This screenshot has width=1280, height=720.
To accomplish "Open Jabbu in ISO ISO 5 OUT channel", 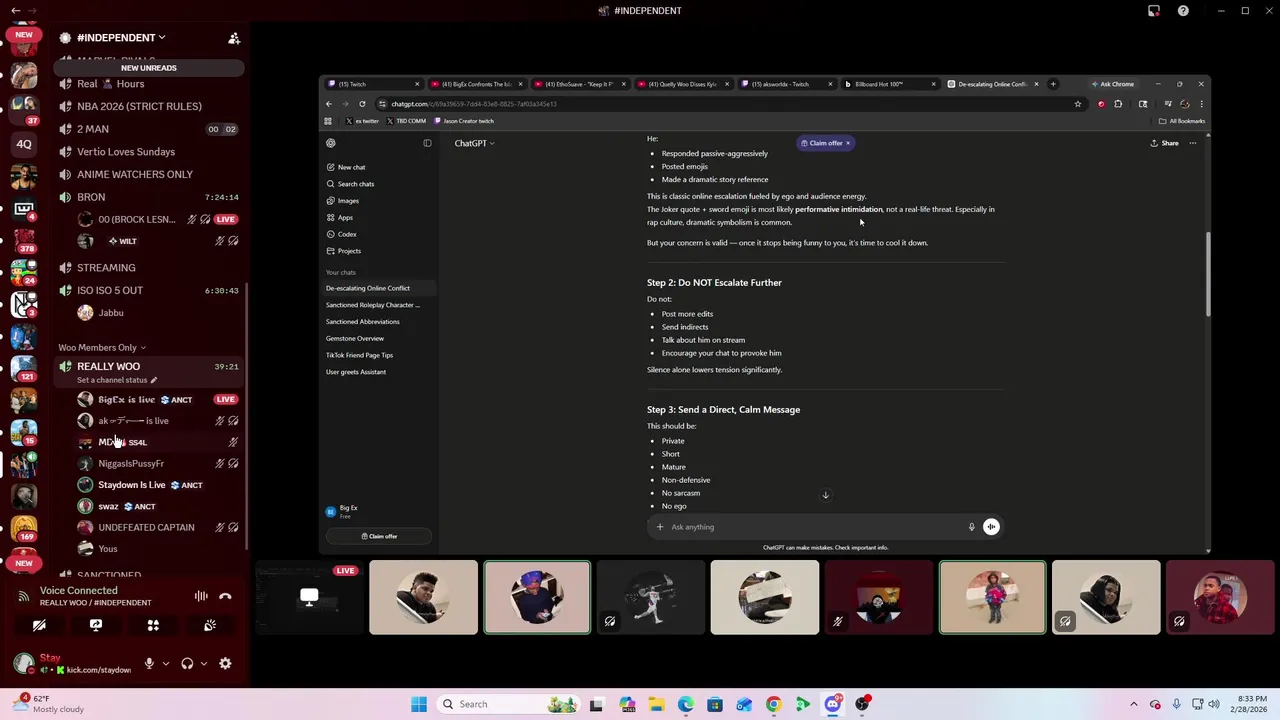I will click(x=111, y=313).
